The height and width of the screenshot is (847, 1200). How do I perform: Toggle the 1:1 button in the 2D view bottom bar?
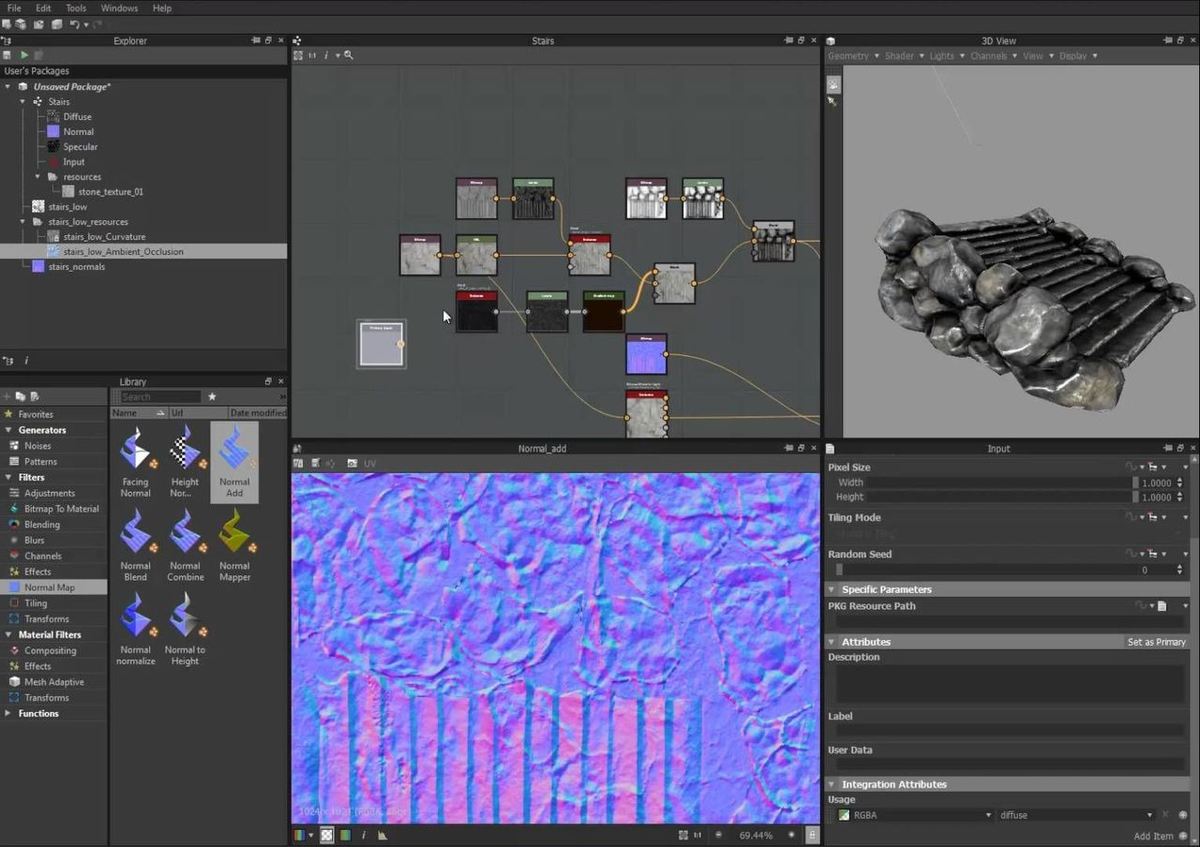(x=698, y=835)
